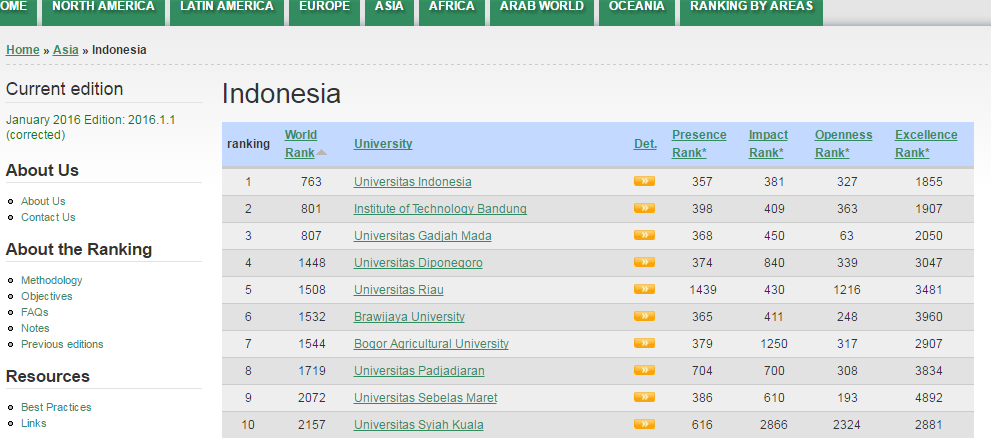Open details icon for Universitas Diponegoro
Screen dimensions: 991x438
[x=644, y=262]
